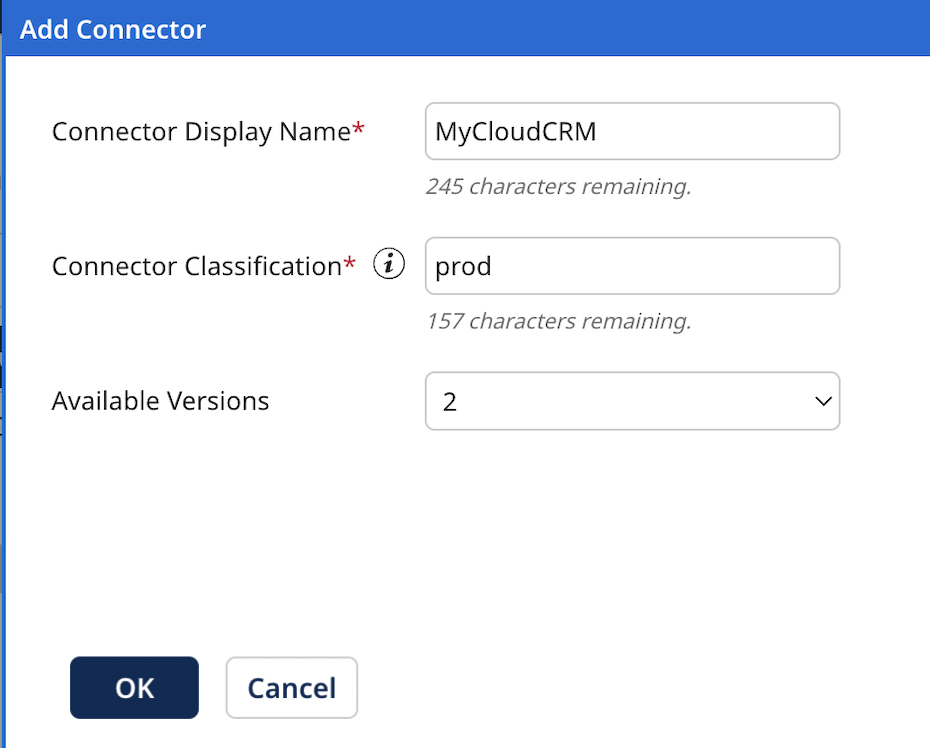Cancel the Add Connector dialog
Screen dimensions: 930x748
(291, 687)
